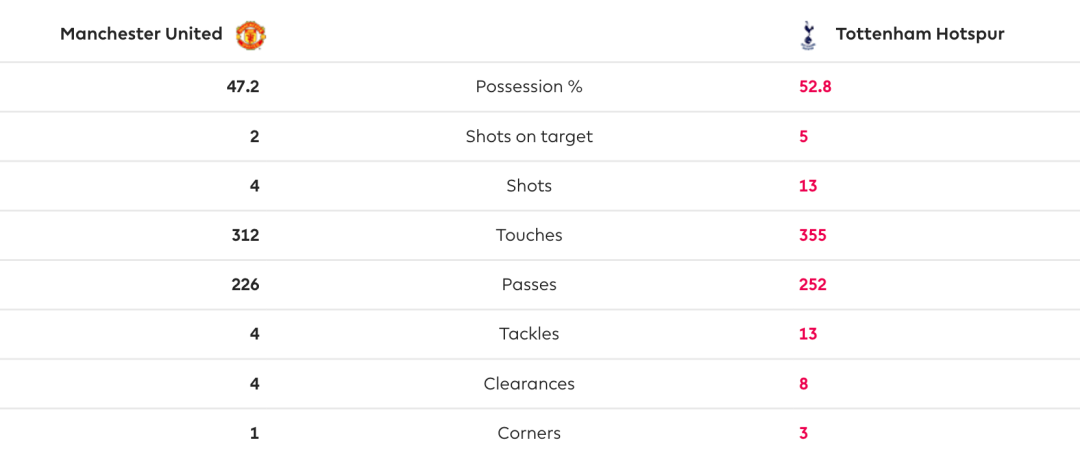
Task: Click Manchester United's 226 passes value
Action: [x=245, y=285]
